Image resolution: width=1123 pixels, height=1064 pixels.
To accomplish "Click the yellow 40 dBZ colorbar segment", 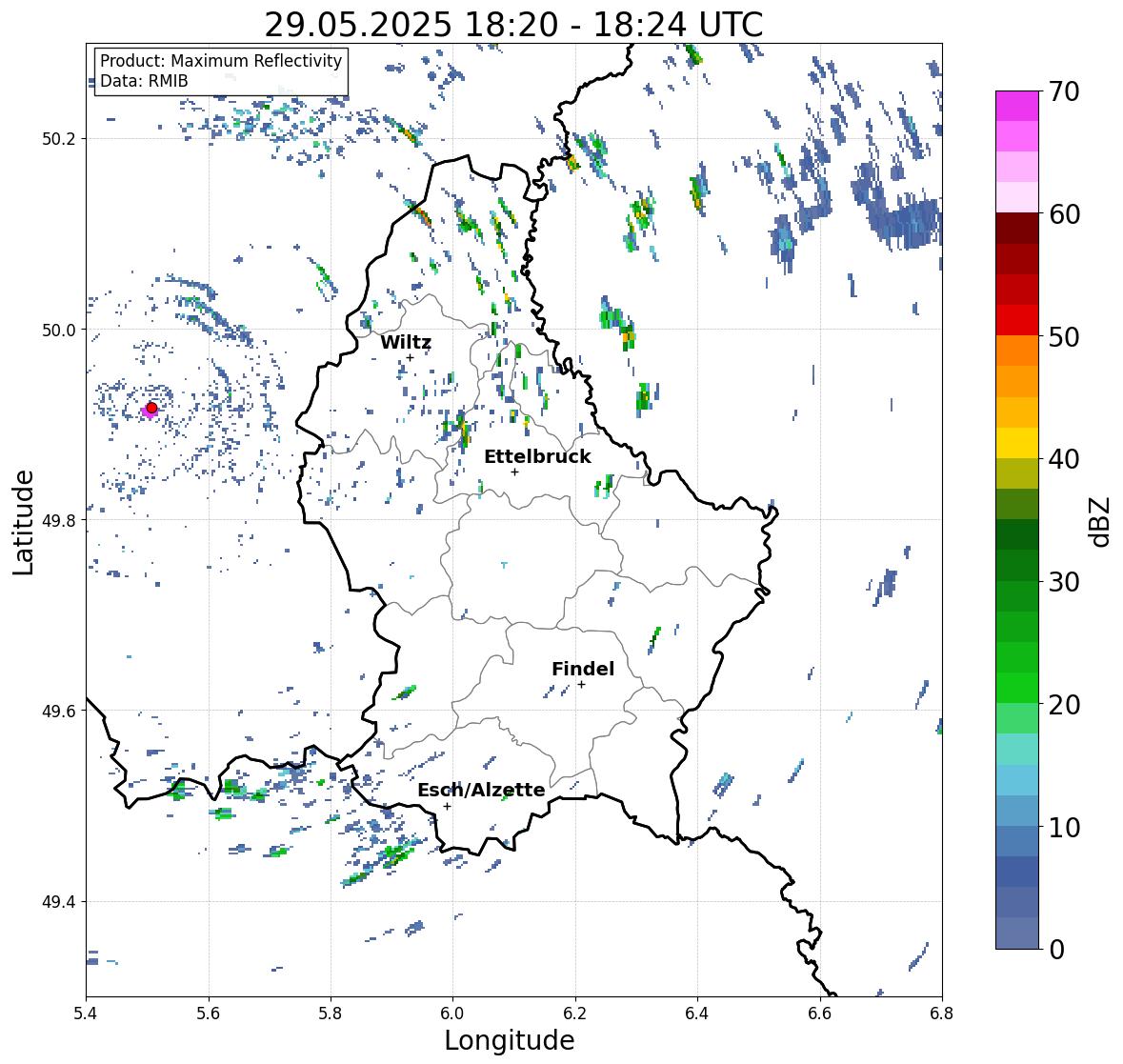I will 1017,443.
